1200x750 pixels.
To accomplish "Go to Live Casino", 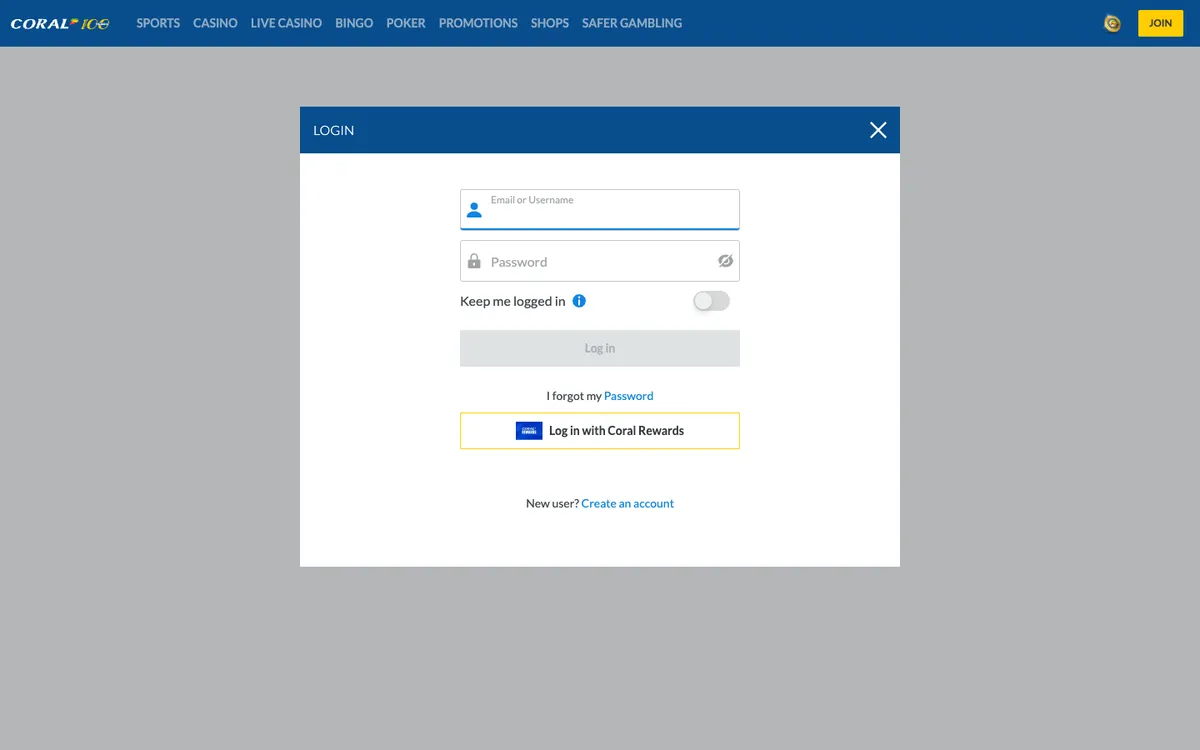I will tap(286, 23).
